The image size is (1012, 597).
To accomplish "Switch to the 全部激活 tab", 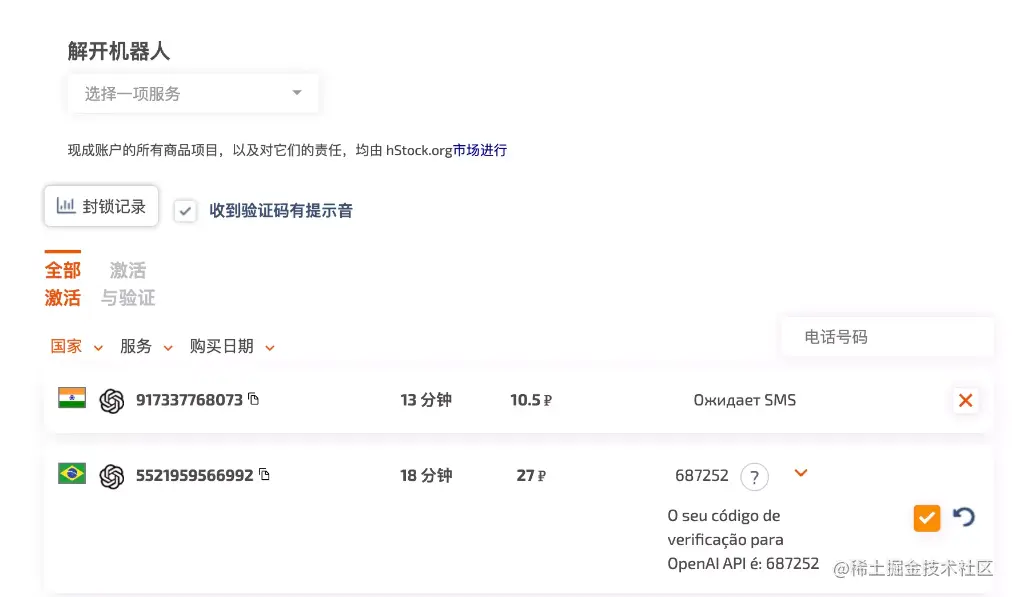I will [x=63, y=283].
